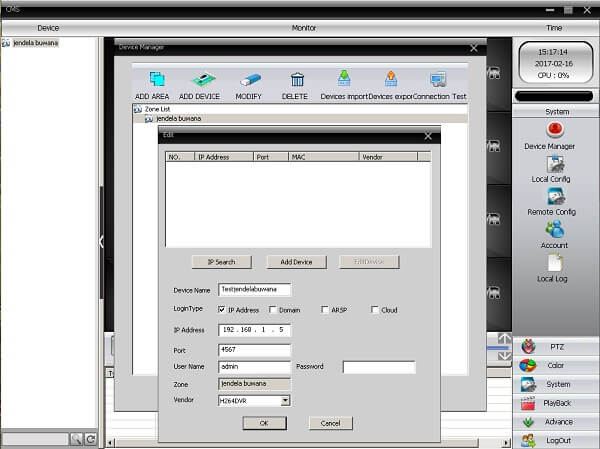Screen dimensions: 600x449
Task: Open the Advance panel
Action: coord(555,422)
